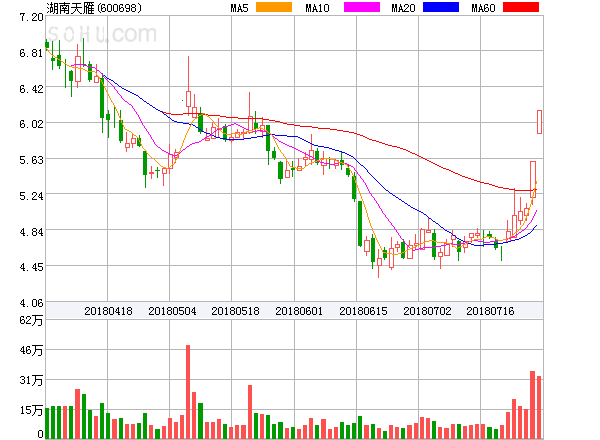This screenshot has height=440, width=600.
Task: Click the 7.20 price axis label
Action: 31,17
